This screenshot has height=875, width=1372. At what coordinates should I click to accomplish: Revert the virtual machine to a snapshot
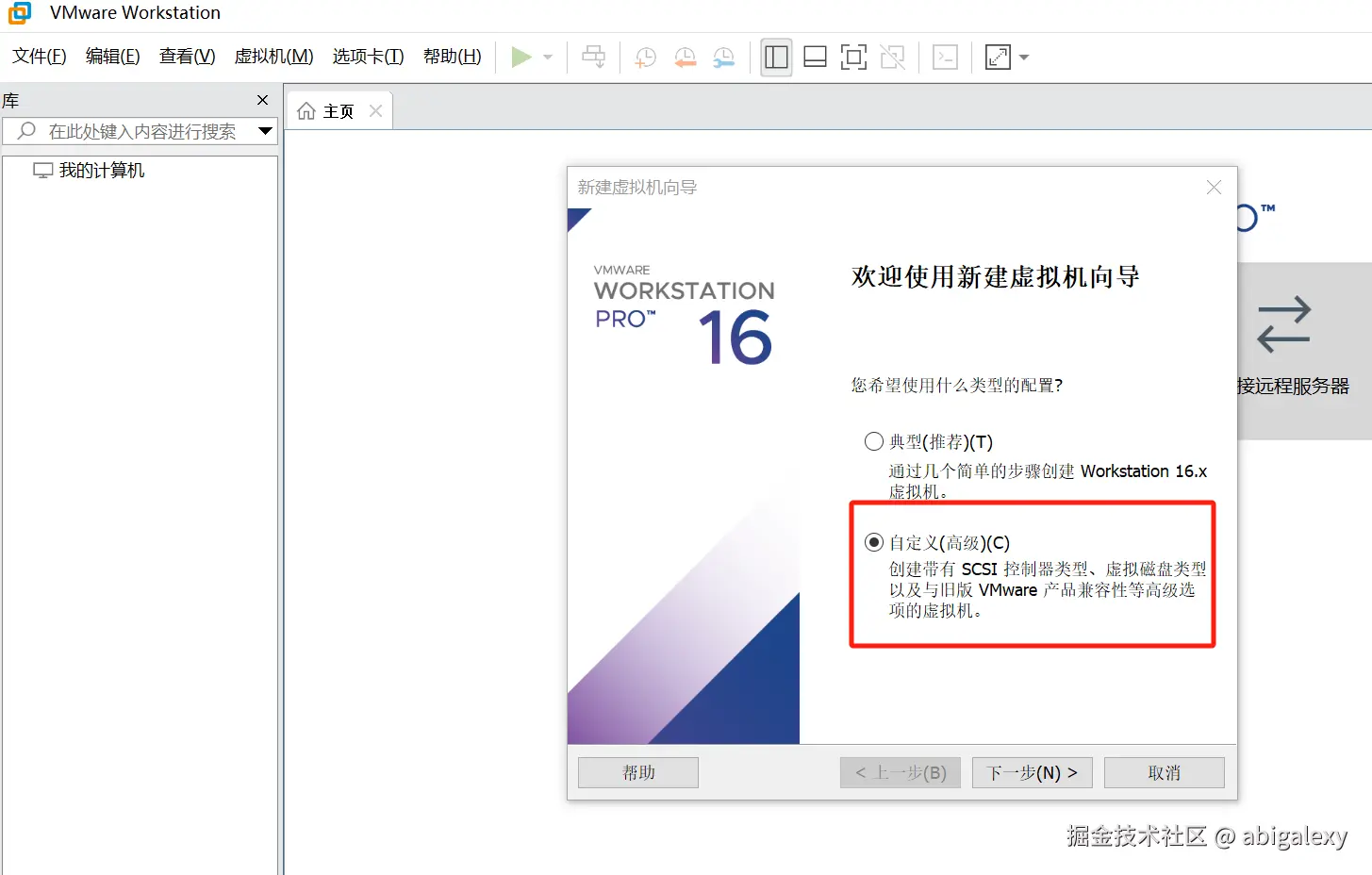click(x=685, y=57)
